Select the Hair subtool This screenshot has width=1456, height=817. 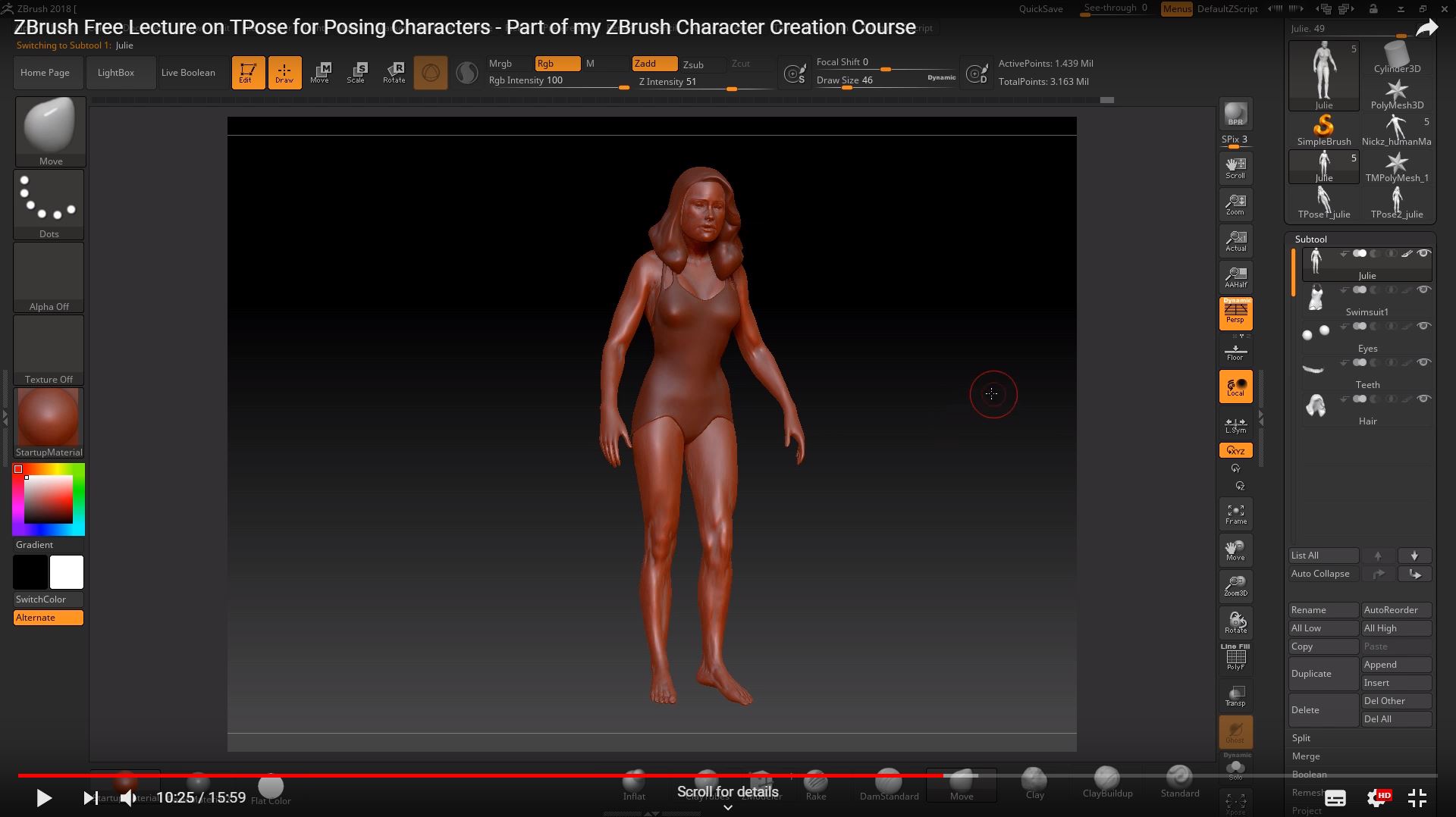pyautogui.click(x=1367, y=409)
